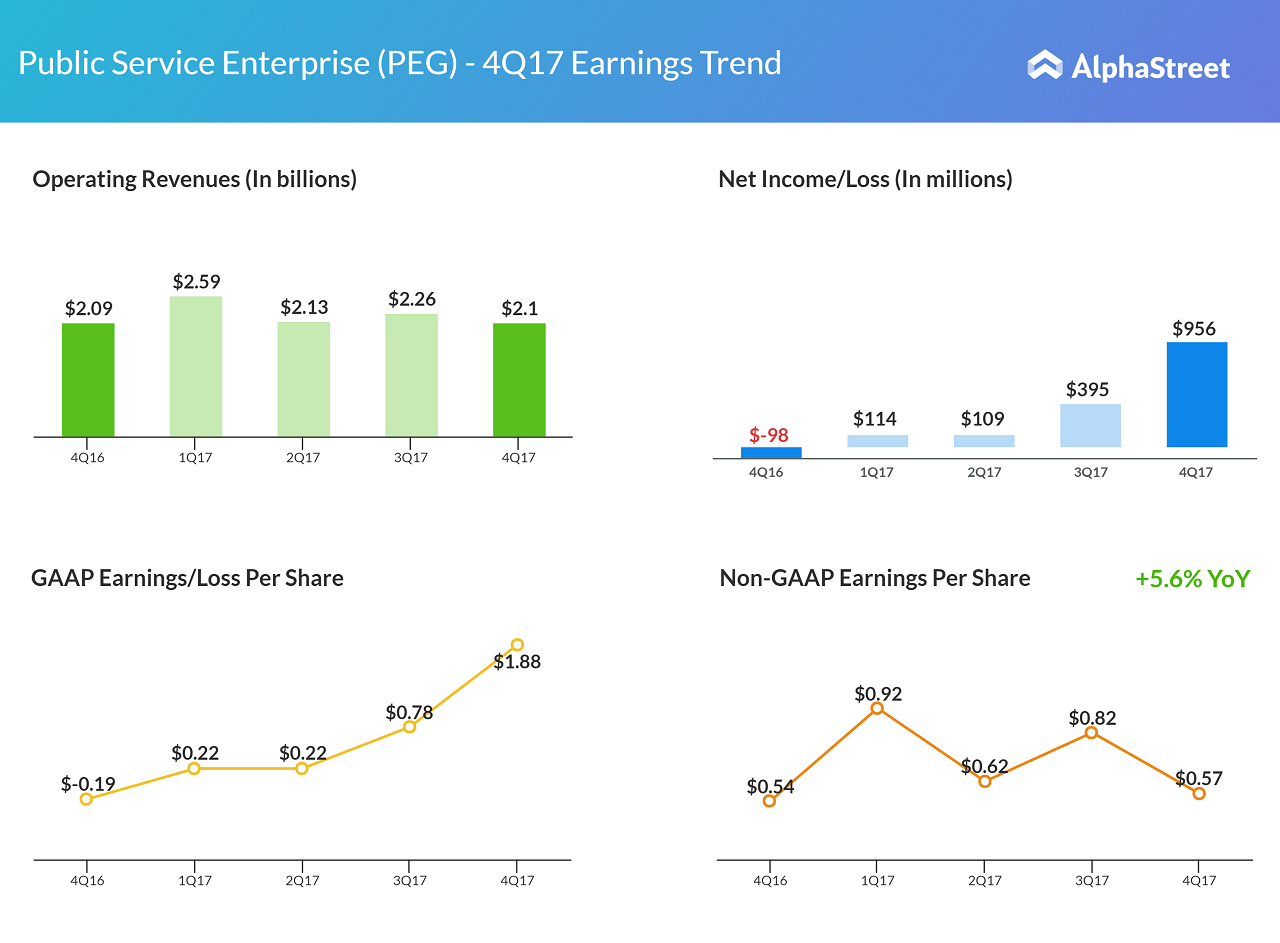Select the Non-GAAP EPS 4Q17 data point

coord(1199,794)
